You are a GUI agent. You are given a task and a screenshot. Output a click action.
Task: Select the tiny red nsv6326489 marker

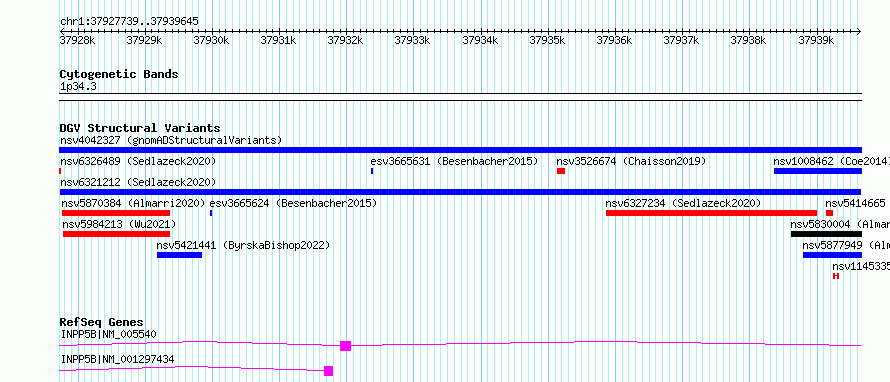click(x=60, y=171)
